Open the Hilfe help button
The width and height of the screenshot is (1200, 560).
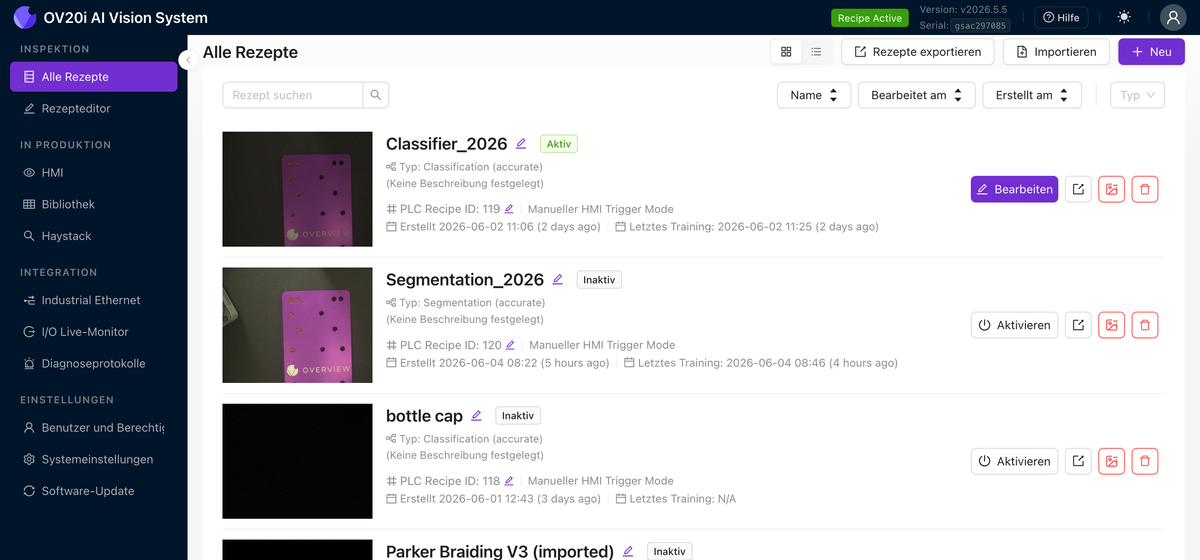(x=1060, y=17)
